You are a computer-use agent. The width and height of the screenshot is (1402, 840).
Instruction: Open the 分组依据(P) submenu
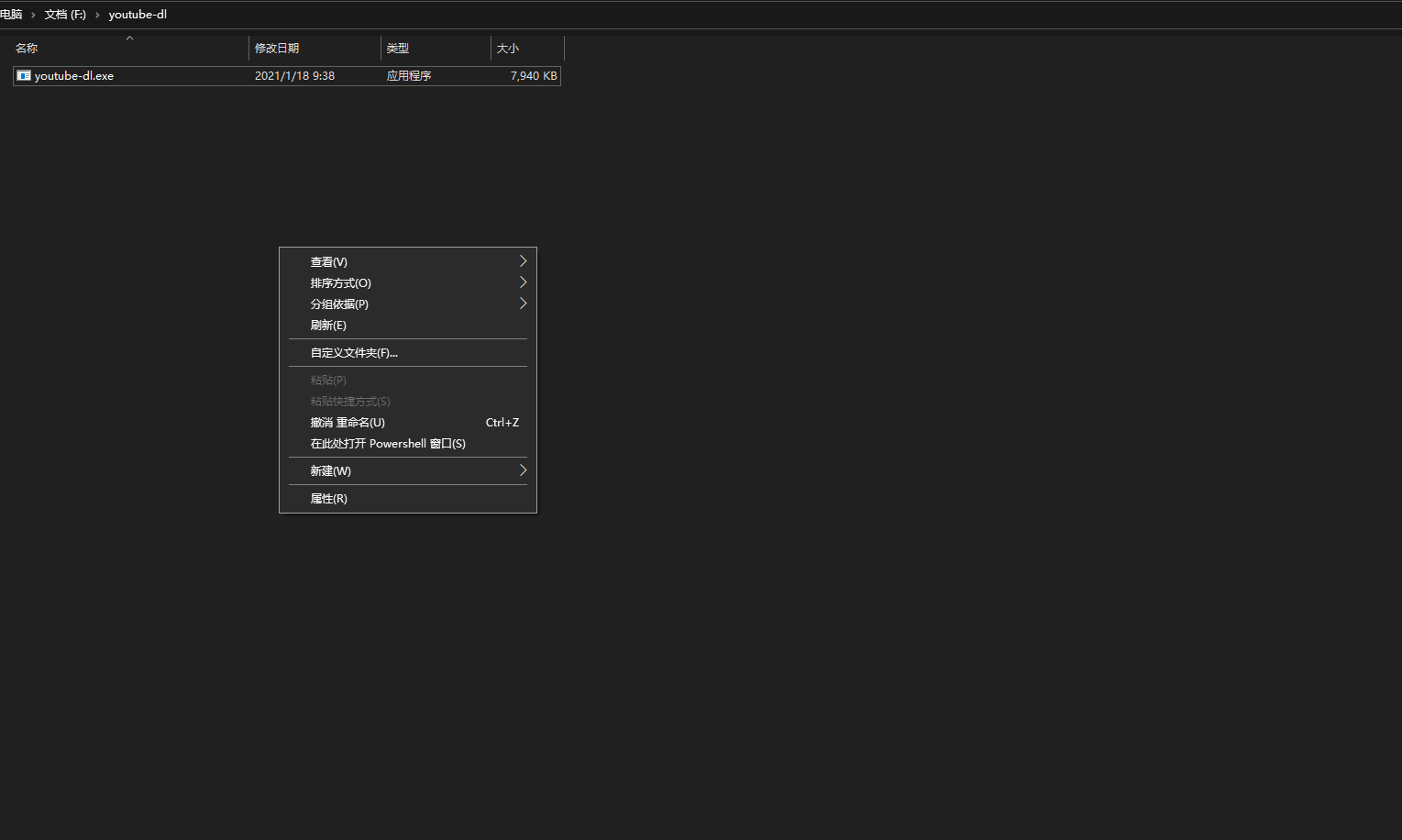407,304
